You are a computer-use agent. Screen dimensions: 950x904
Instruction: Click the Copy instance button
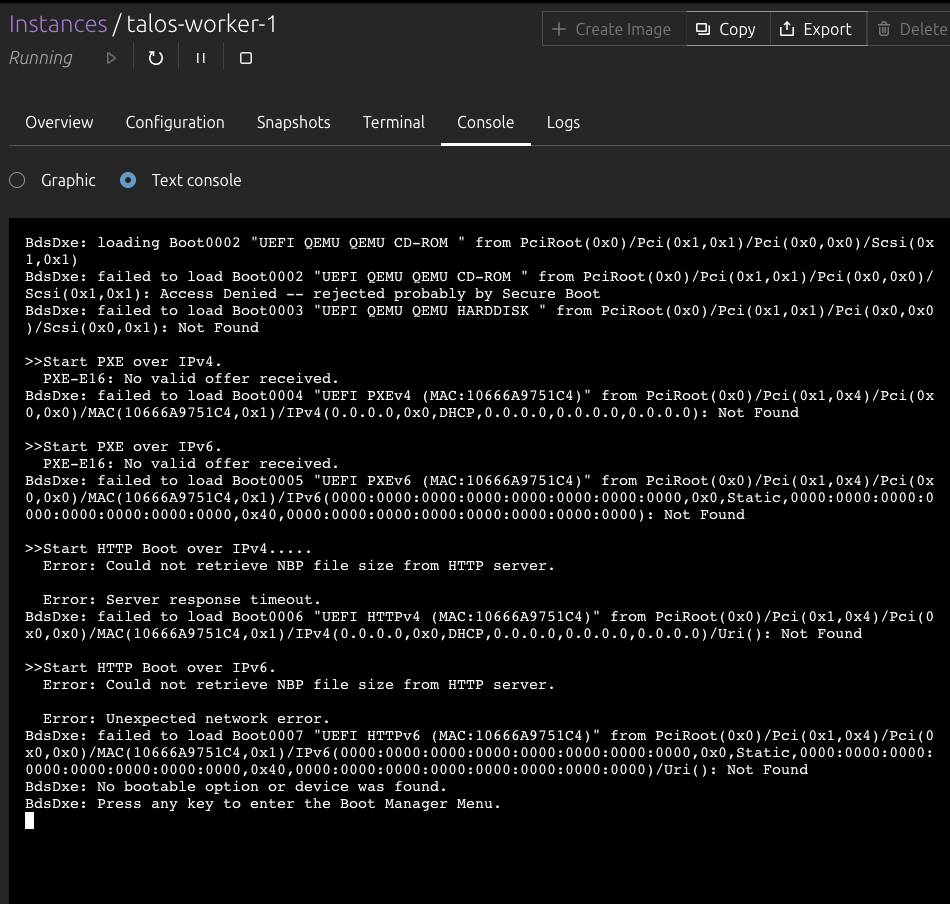point(728,29)
